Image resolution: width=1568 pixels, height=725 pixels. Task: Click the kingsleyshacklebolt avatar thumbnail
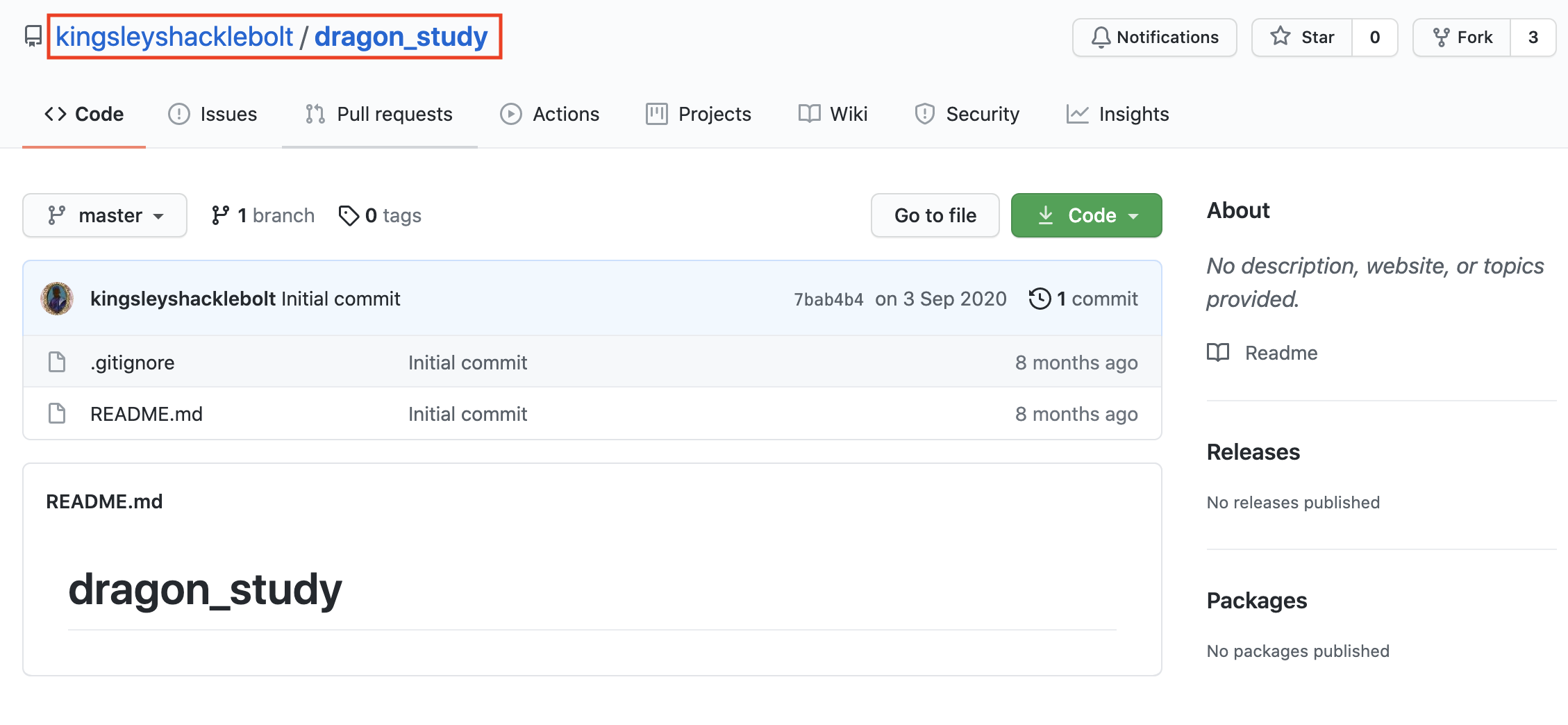coord(57,299)
